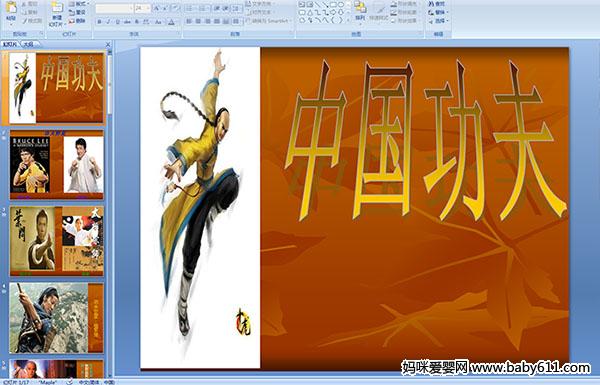Toggle Underline formatting button
This screenshot has width=600, height=385.
tap(117, 22)
